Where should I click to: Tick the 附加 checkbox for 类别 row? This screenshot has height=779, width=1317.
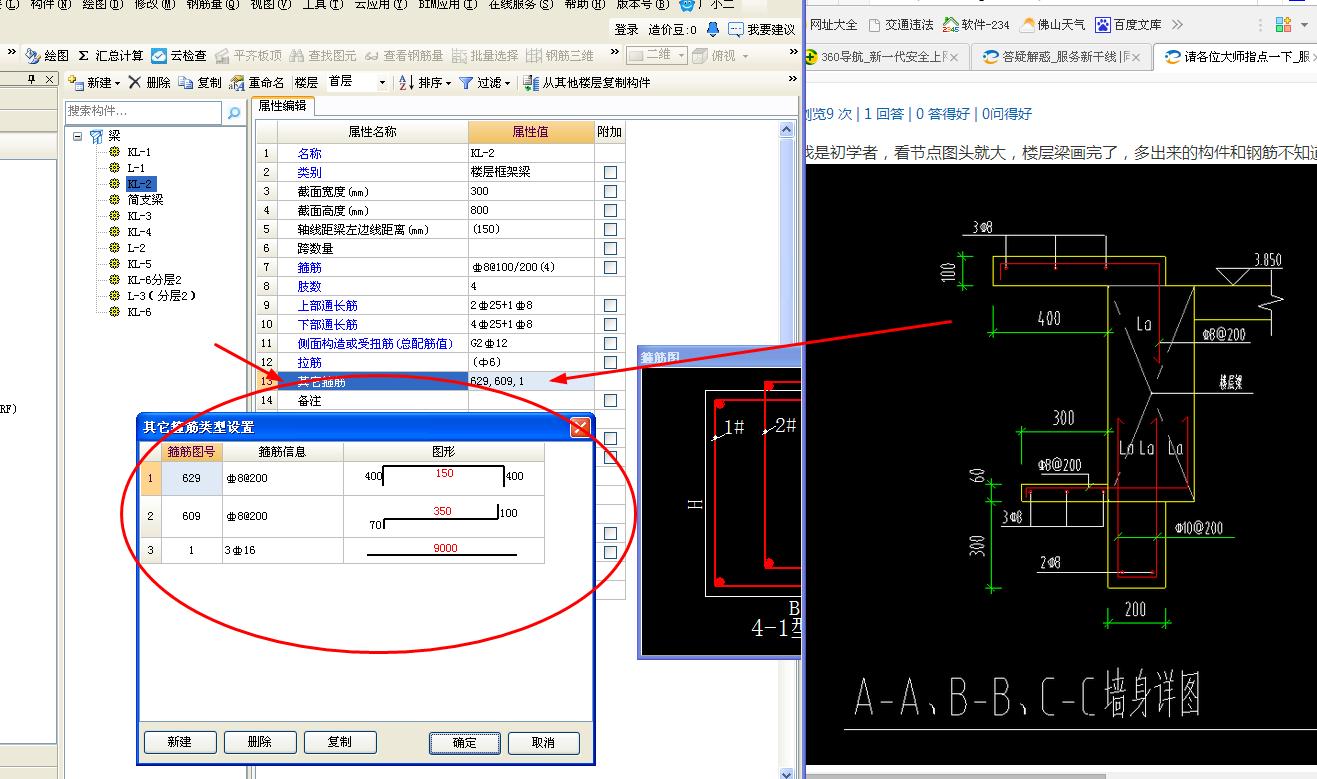coord(610,172)
